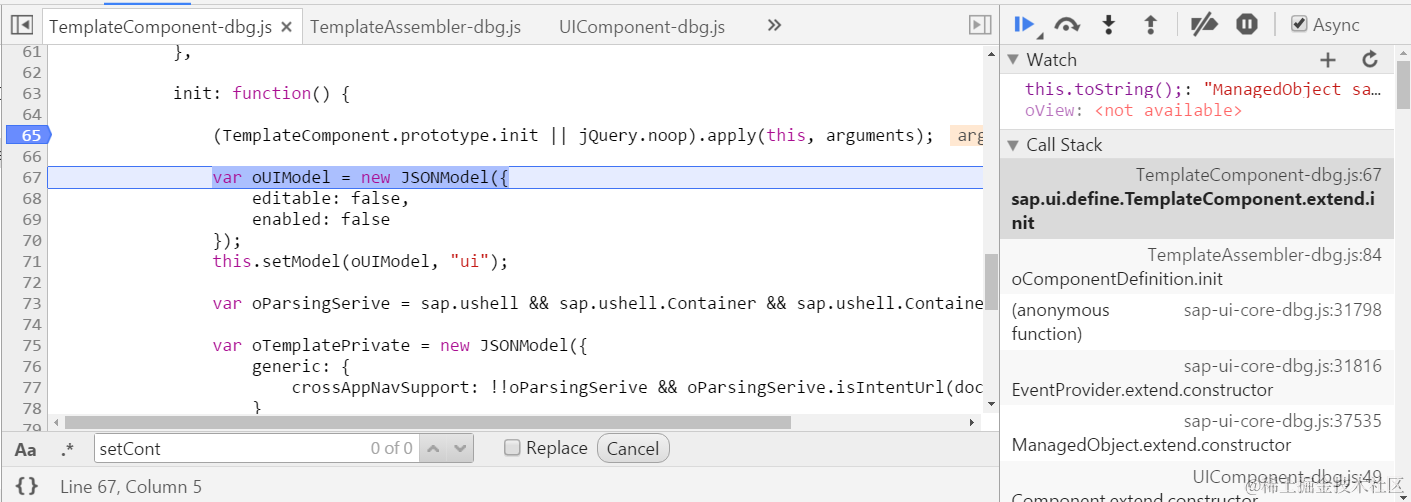Viewport: 1411px width, 502px height.
Task: Go to next search match
Action: coord(460,449)
